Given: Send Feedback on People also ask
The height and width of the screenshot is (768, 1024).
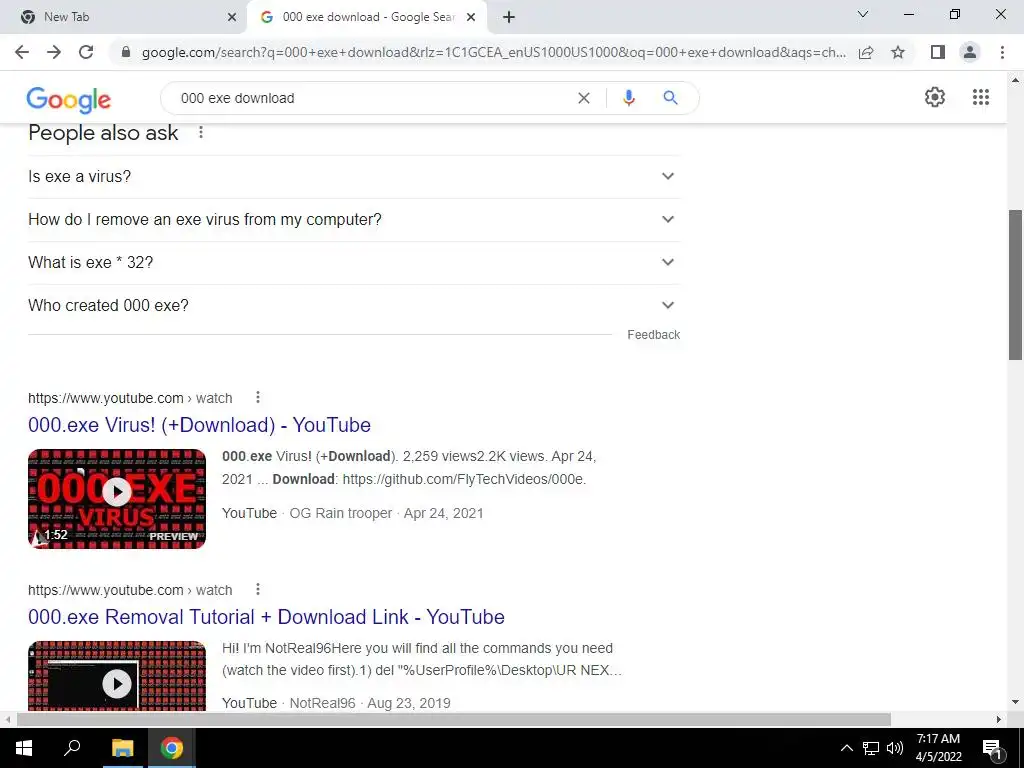Looking at the screenshot, I should (x=654, y=335).
